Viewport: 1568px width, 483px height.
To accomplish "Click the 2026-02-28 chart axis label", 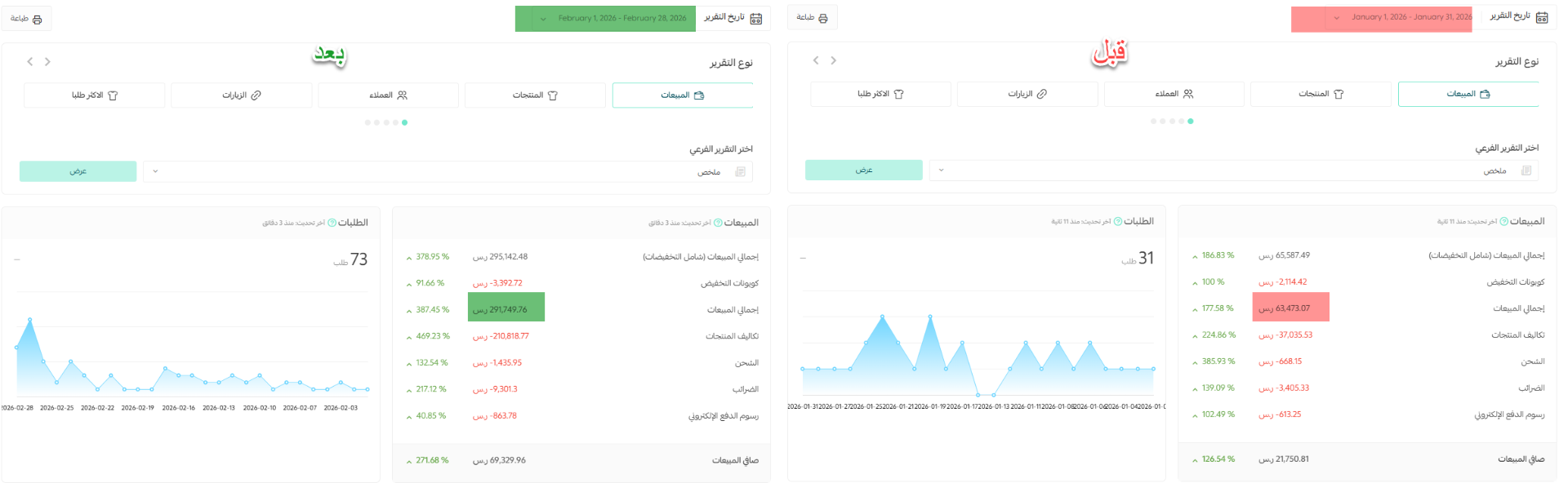I will (x=17, y=408).
